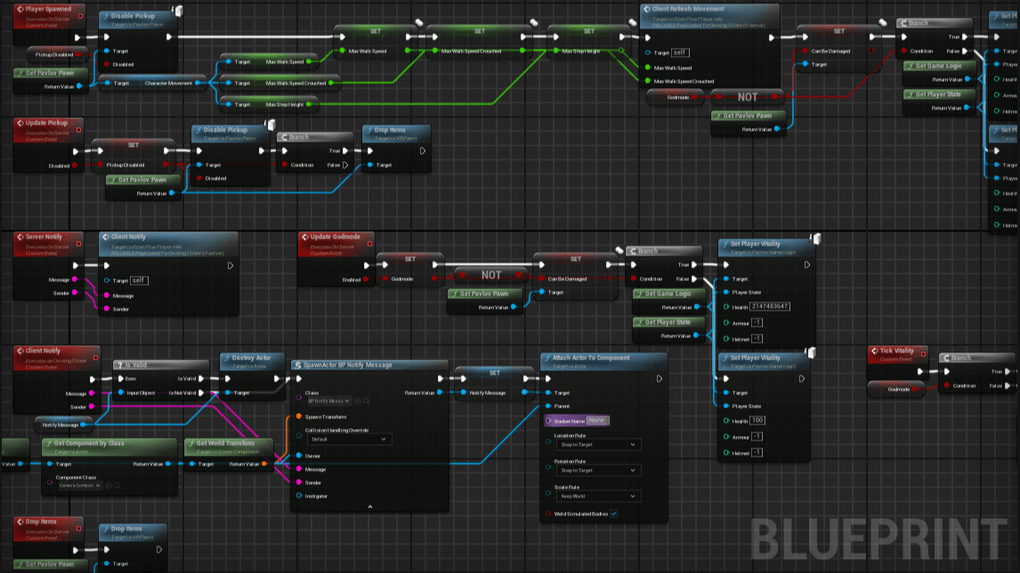This screenshot has width=1020, height=573.
Task: Click the Sender pin on Server Notify event
Action: (75, 293)
